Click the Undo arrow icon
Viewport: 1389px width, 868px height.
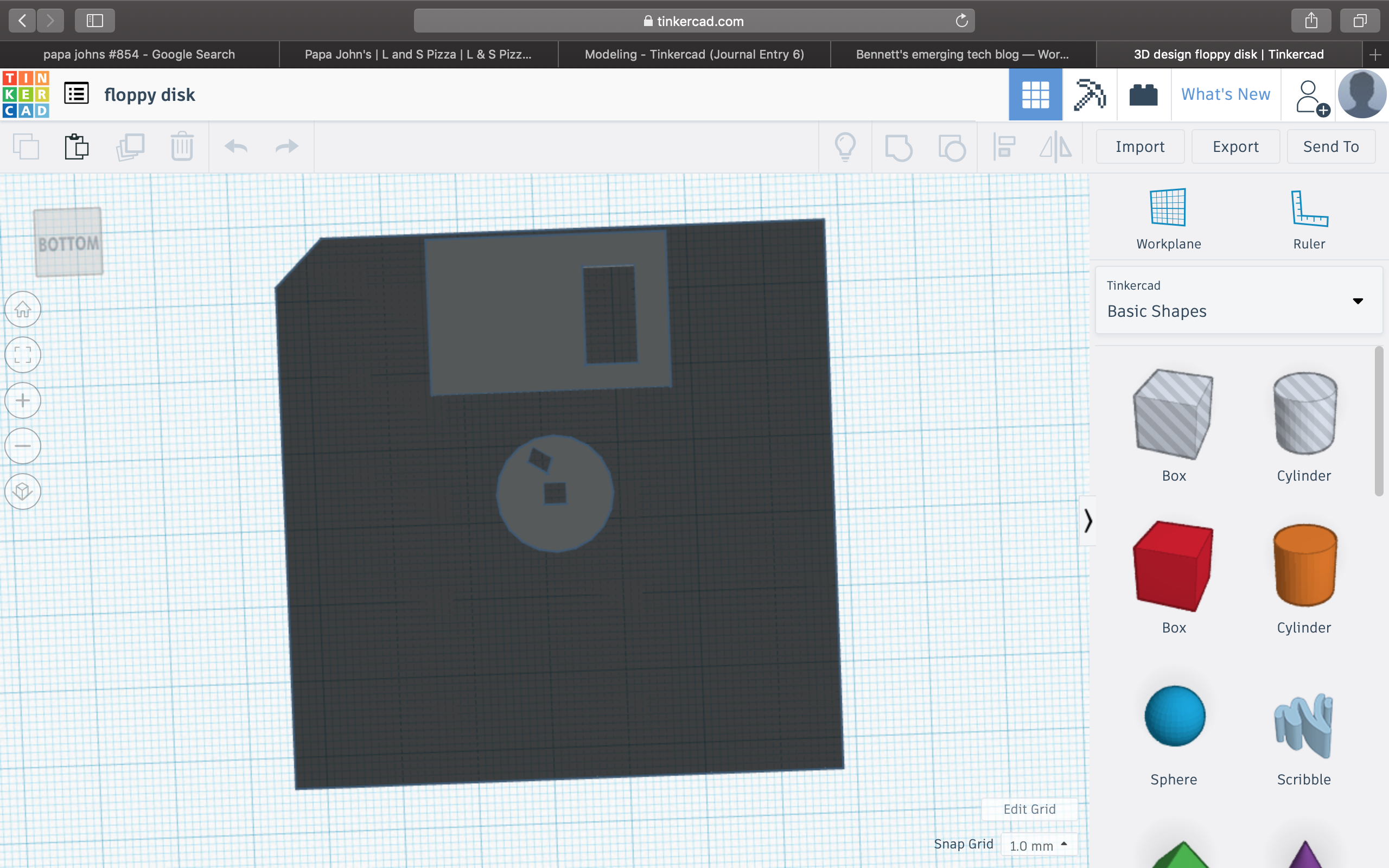(236, 146)
